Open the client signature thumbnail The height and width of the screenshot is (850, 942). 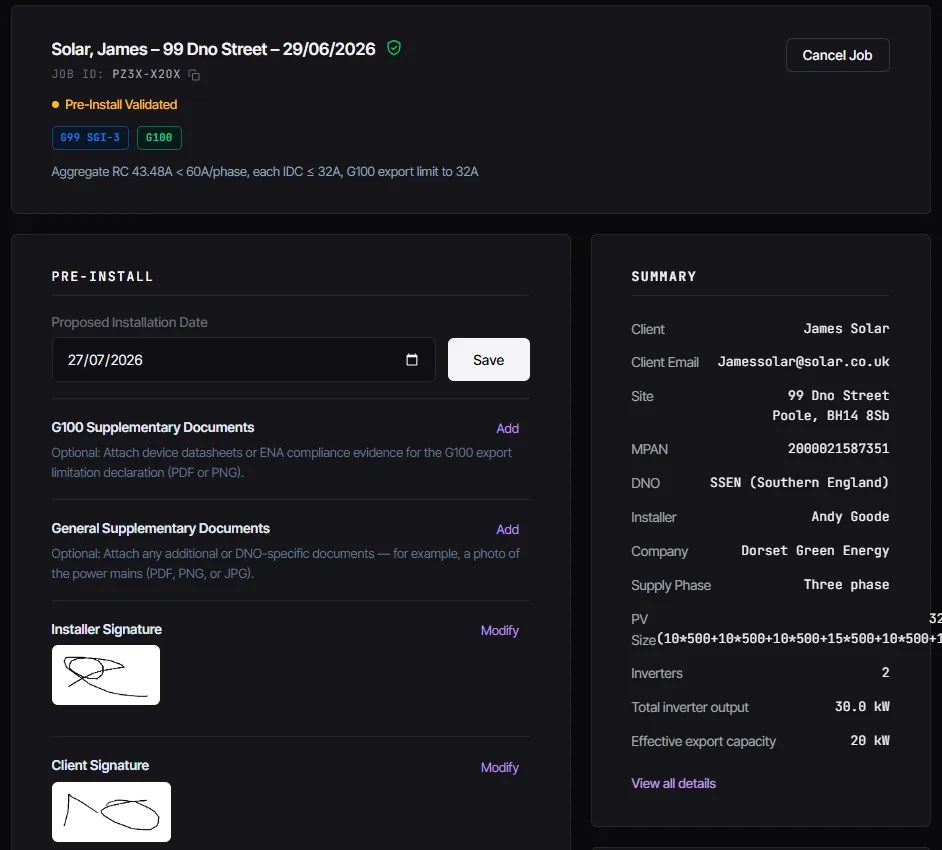tap(111, 812)
